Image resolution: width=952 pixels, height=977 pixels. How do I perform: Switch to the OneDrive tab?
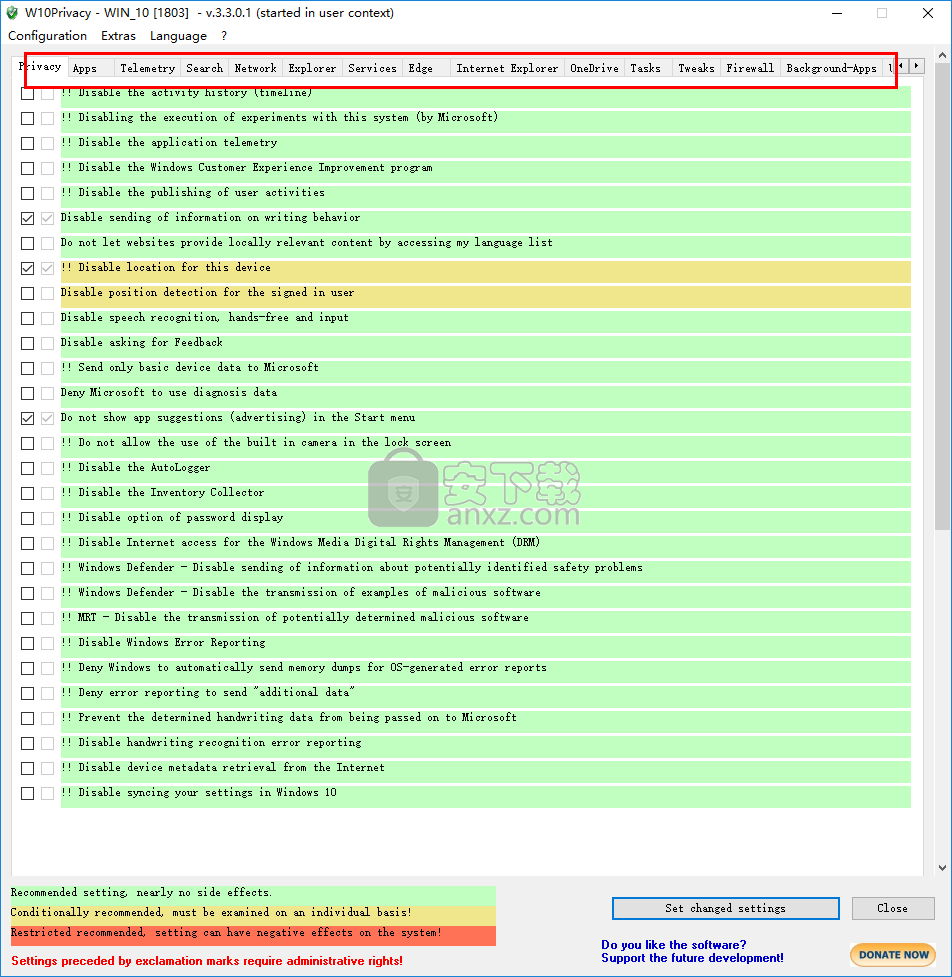594,68
